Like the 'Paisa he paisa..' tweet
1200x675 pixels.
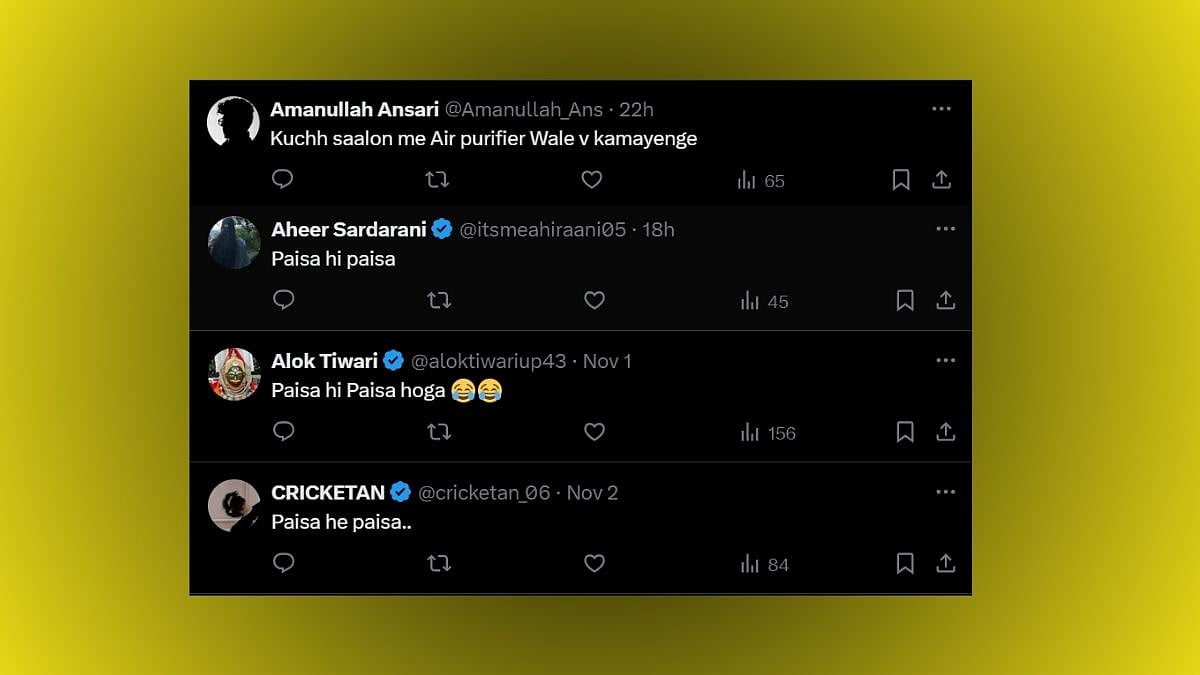(x=594, y=564)
